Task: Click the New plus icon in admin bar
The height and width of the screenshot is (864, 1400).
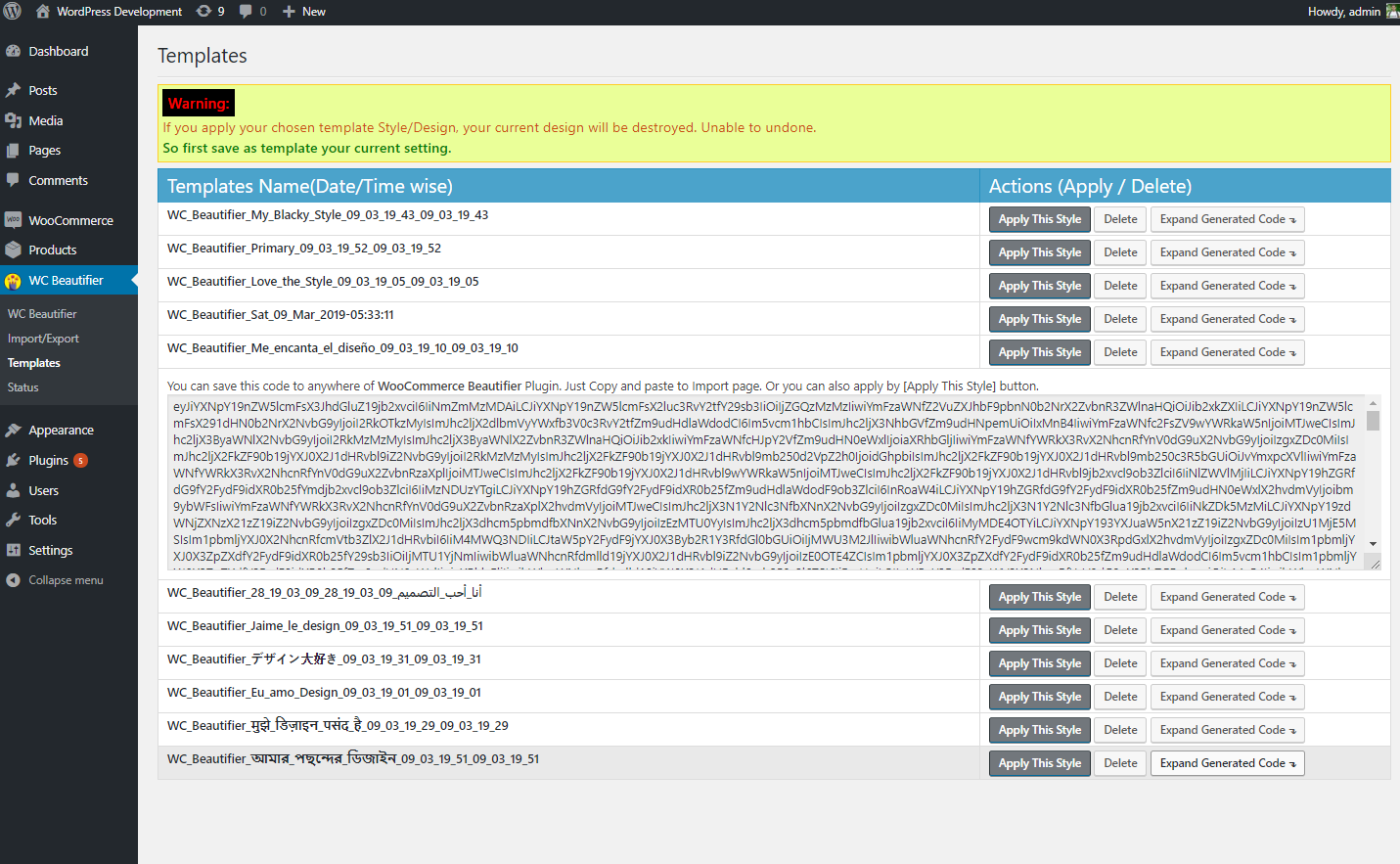Action: (x=289, y=12)
